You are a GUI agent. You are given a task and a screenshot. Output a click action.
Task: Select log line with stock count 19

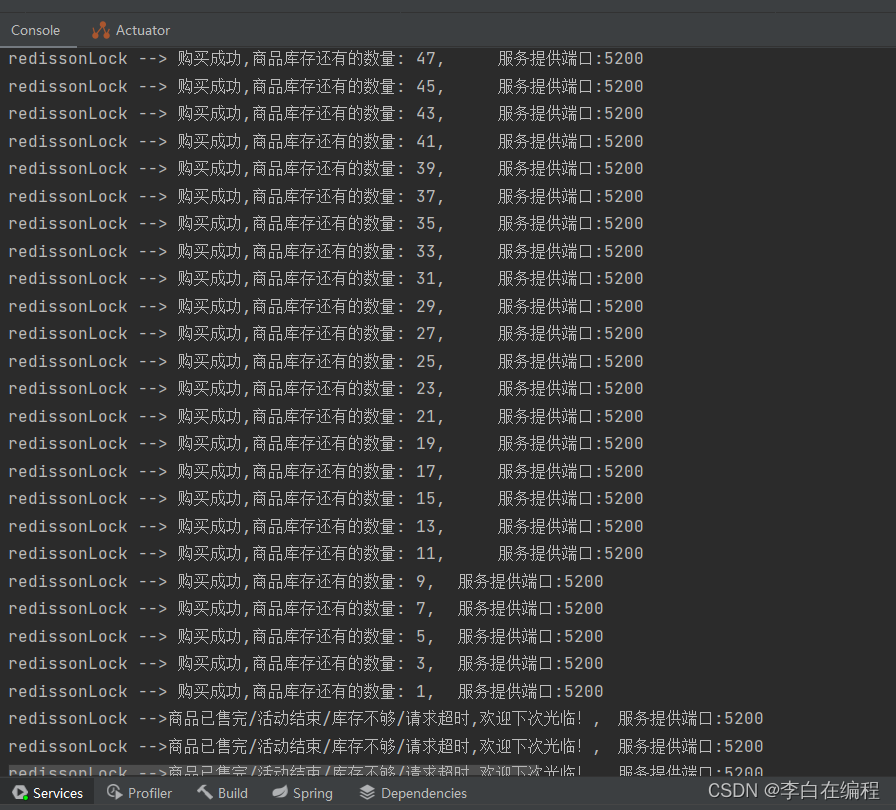click(x=326, y=444)
